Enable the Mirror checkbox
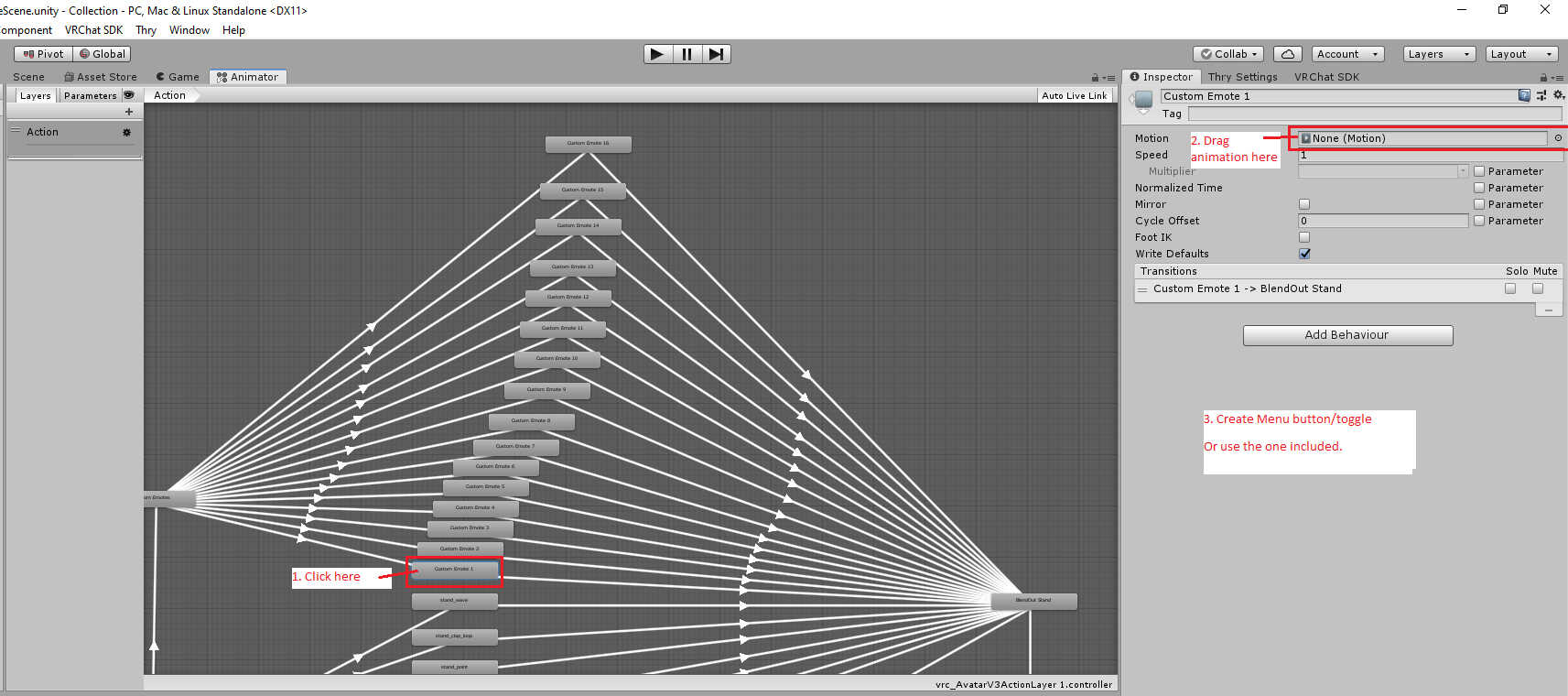 (x=1304, y=204)
